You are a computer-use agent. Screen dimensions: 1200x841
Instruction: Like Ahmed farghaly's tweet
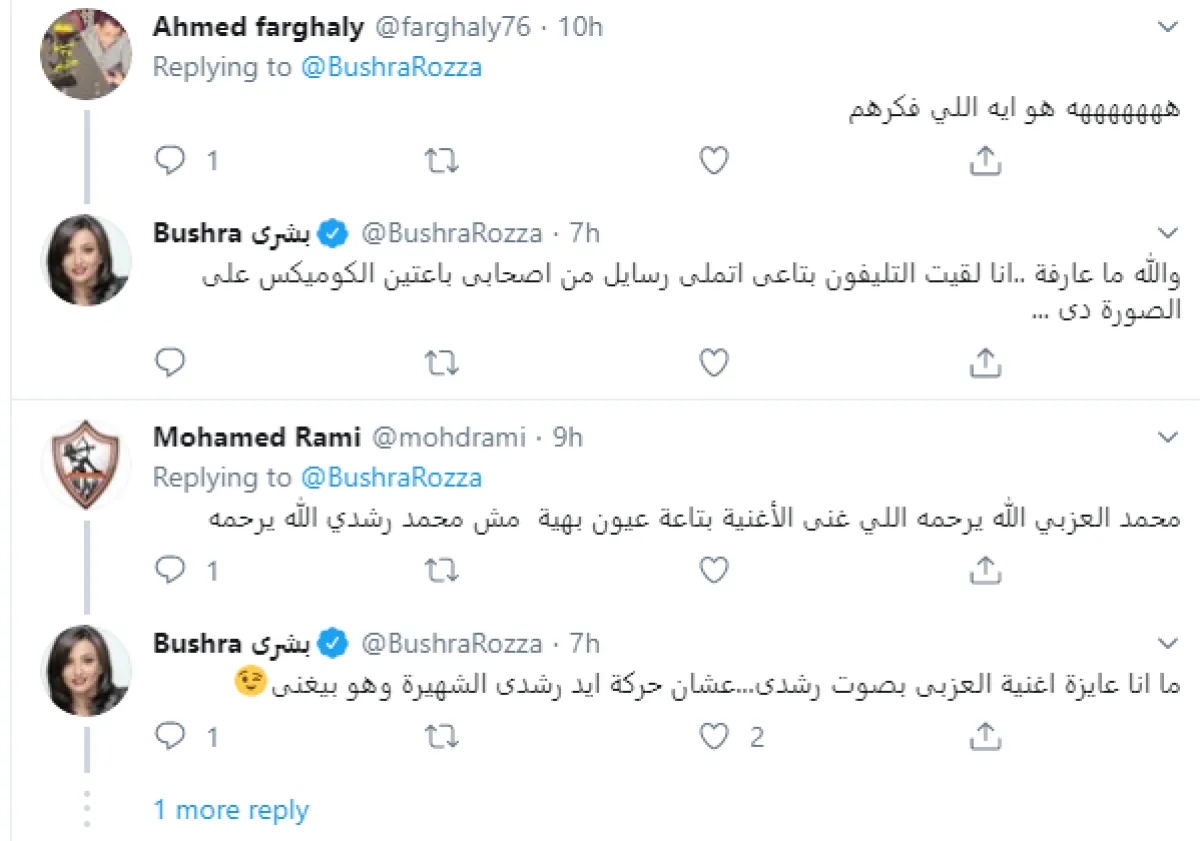[713, 160]
